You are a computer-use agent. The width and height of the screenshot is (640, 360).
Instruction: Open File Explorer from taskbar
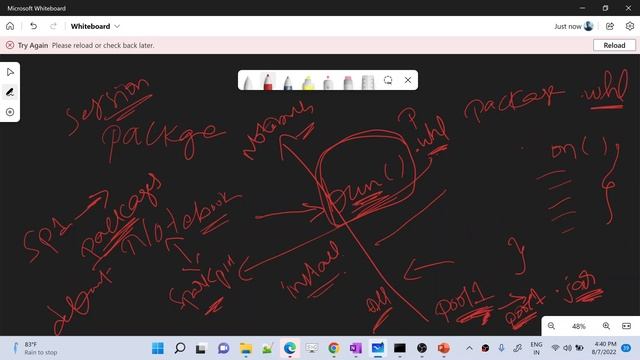(246, 348)
